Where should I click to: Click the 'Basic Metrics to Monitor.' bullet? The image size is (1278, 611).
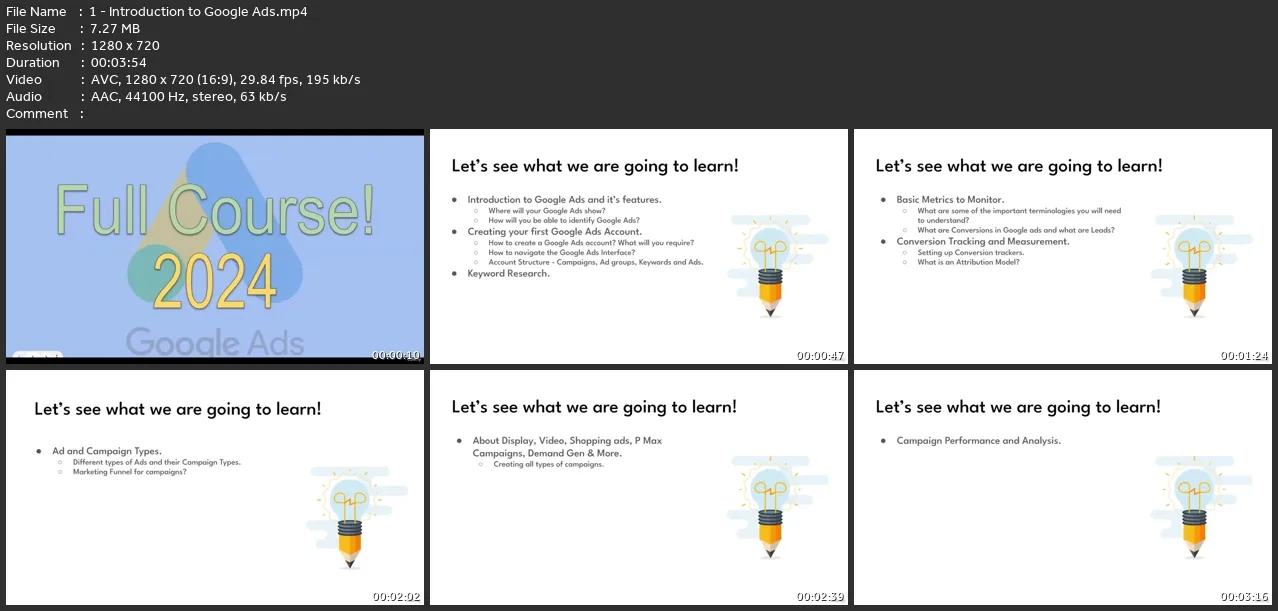950,200
